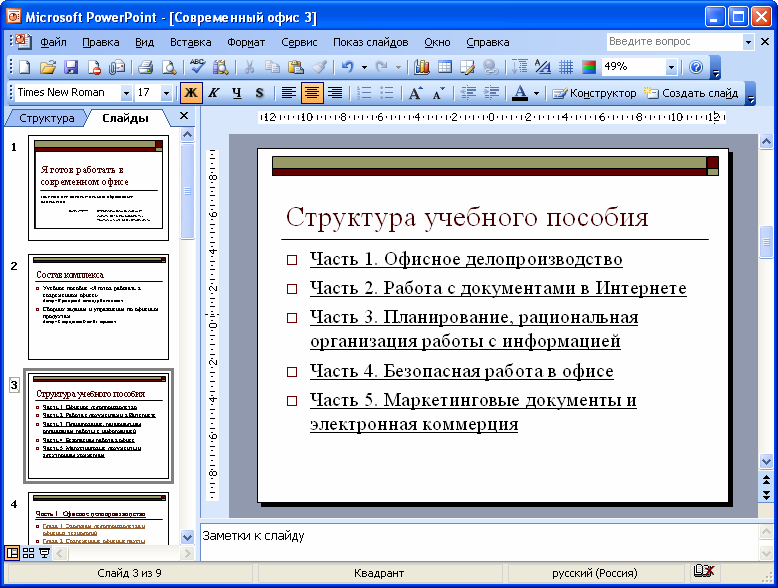The height and width of the screenshot is (588, 778).
Task: Toggle underline (Ч) formatting
Action: coord(237,93)
